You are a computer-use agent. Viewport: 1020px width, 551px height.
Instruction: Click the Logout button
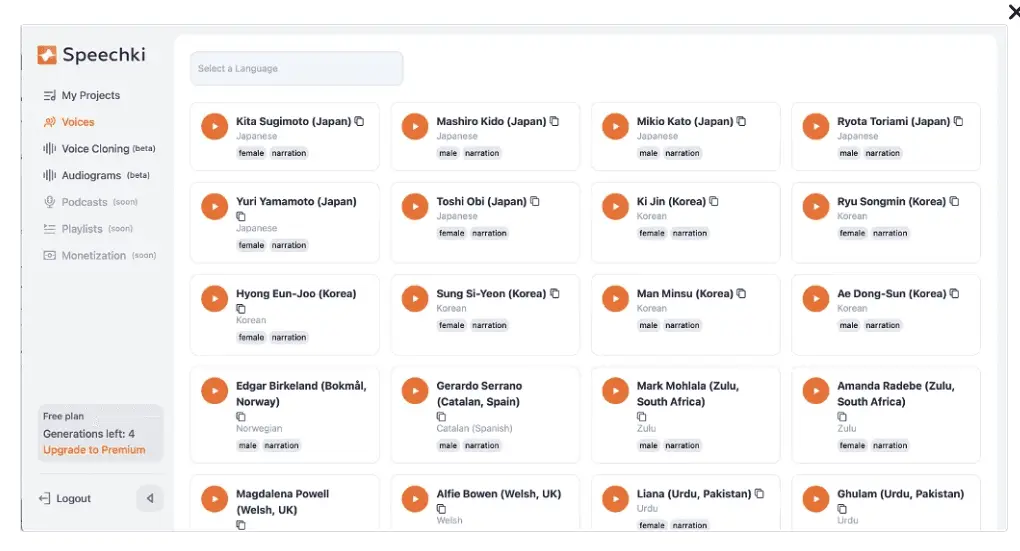(65, 499)
